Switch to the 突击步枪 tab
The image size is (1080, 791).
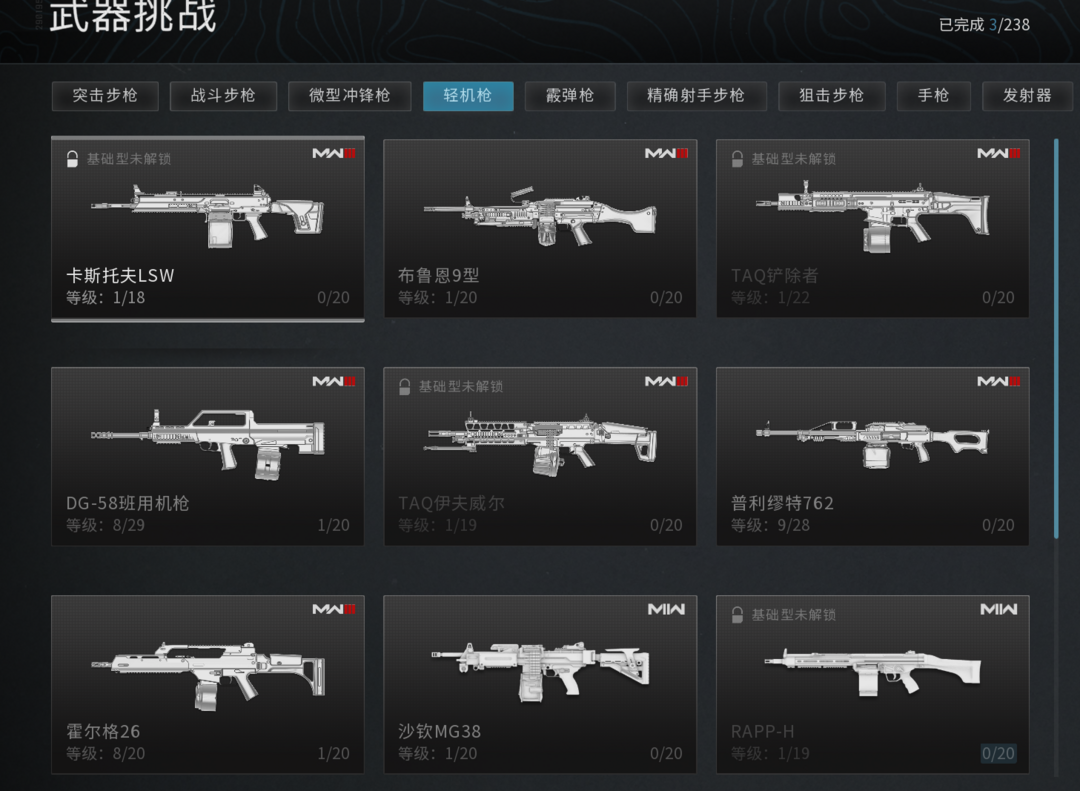[x=105, y=96]
